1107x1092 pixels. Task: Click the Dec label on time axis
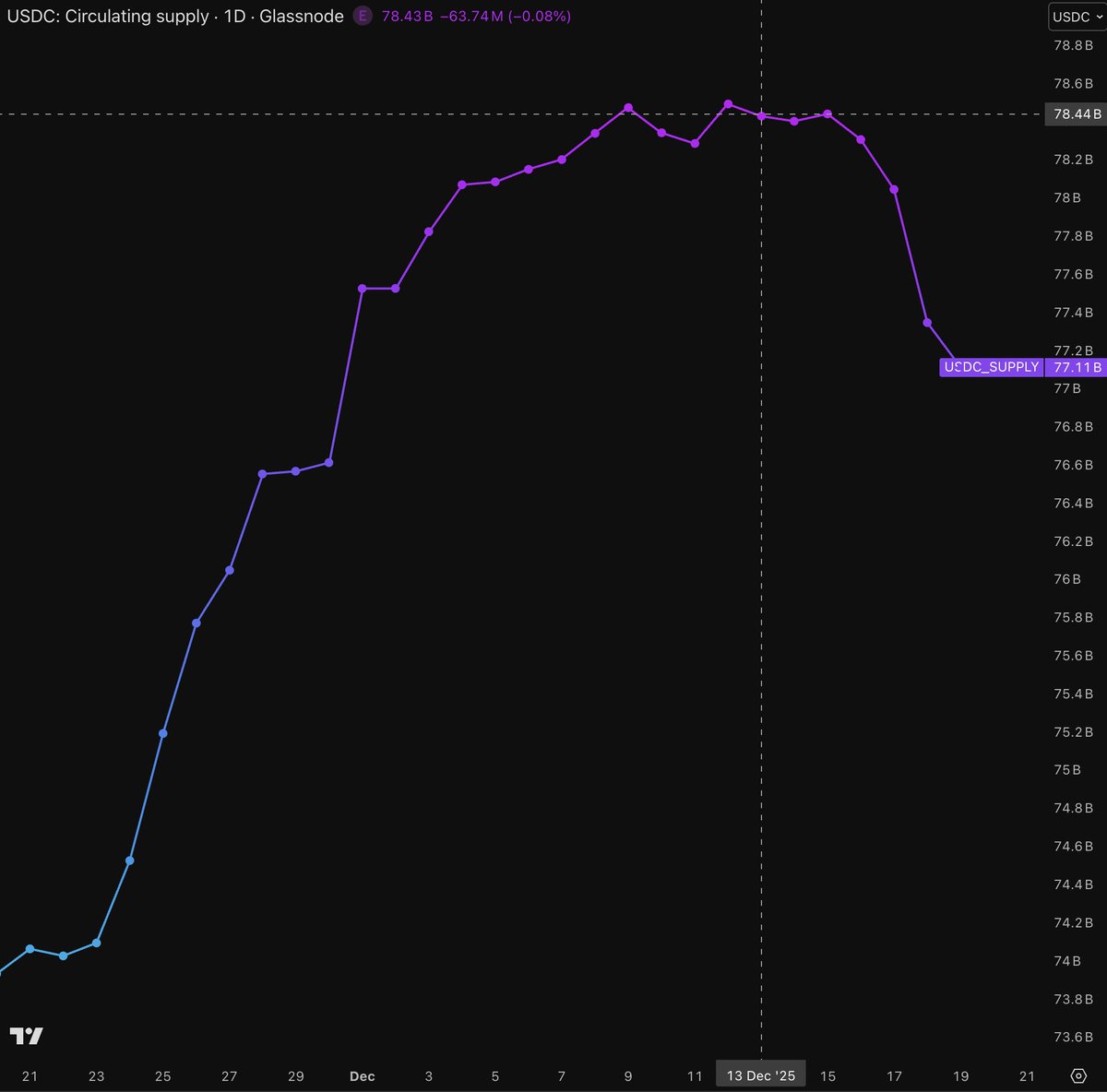(363, 1075)
